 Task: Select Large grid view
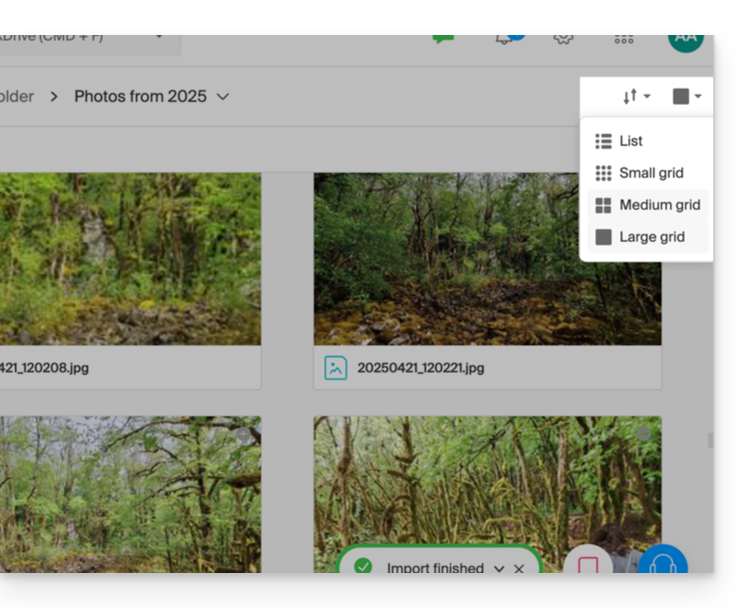pyautogui.click(x=646, y=237)
